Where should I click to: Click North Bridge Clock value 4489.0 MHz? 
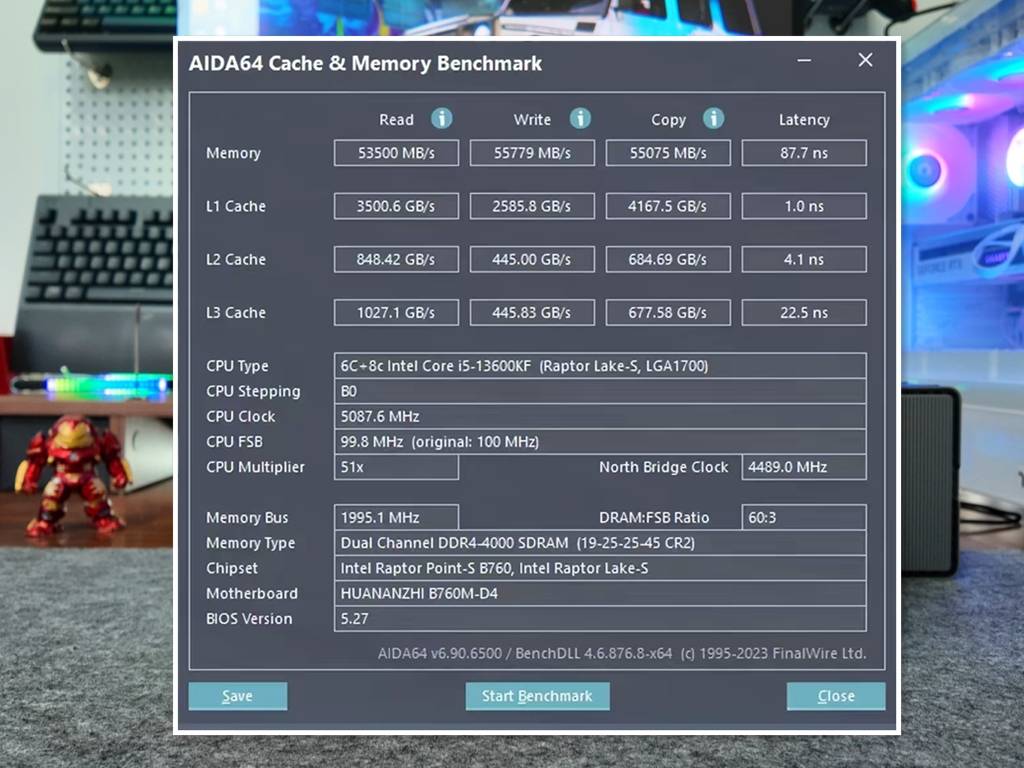(804, 467)
